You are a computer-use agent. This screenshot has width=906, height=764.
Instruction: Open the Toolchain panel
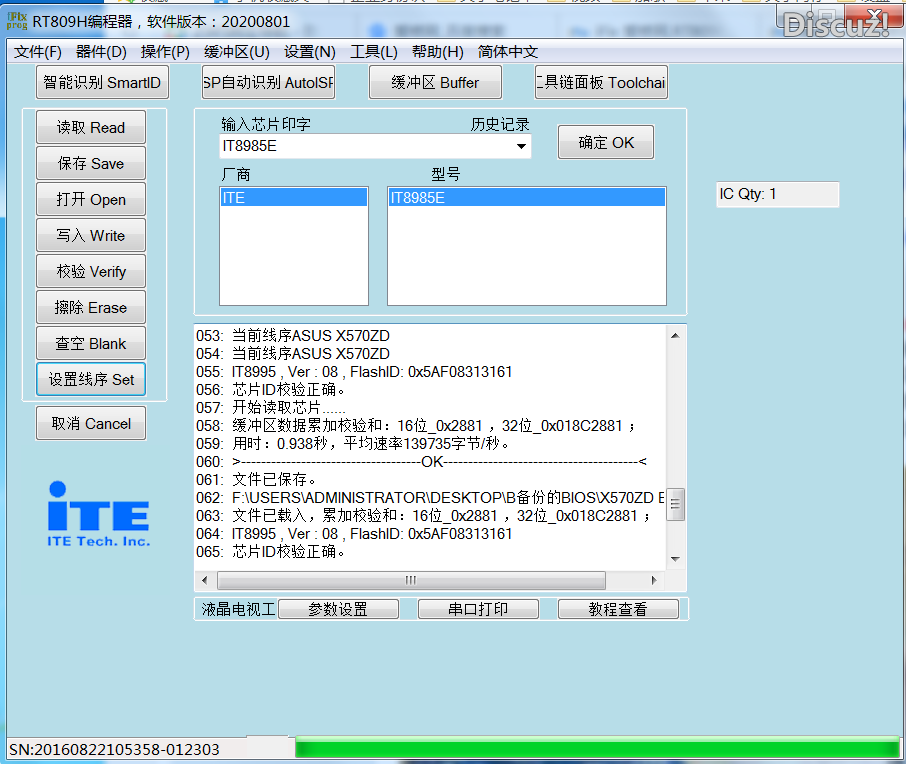point(601,82)
